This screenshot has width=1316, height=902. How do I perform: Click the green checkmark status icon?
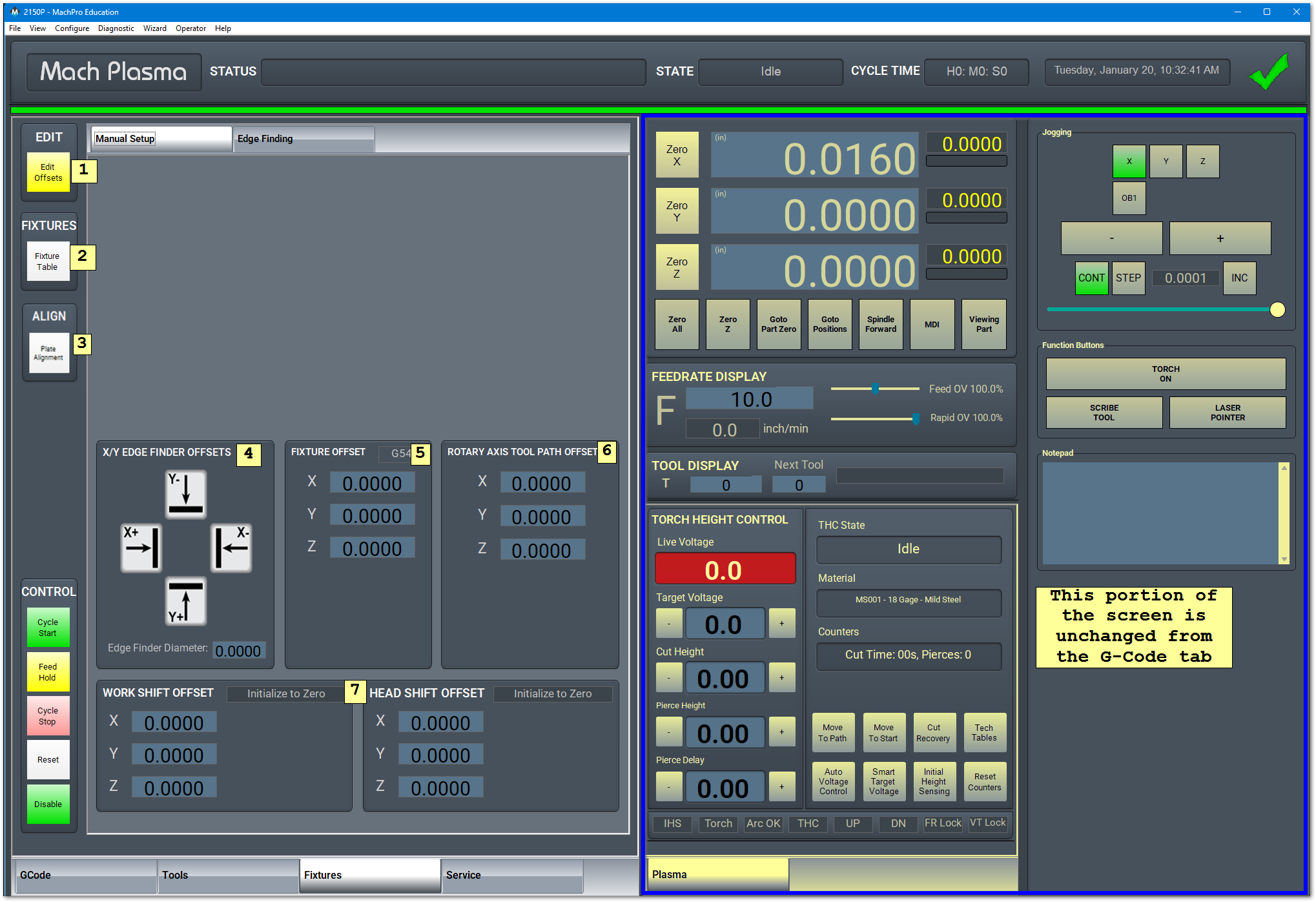1269,72
